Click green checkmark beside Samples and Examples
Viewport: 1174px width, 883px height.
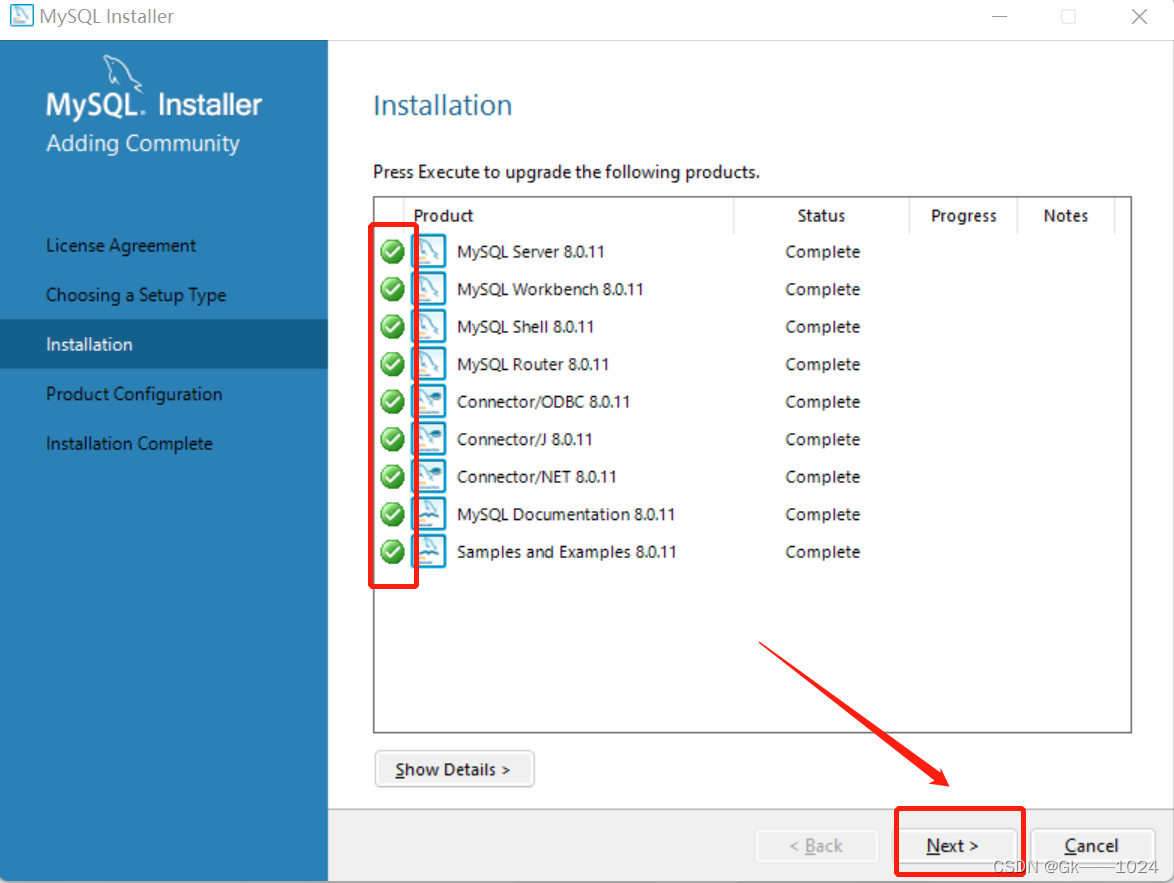(x=392, y=551)
